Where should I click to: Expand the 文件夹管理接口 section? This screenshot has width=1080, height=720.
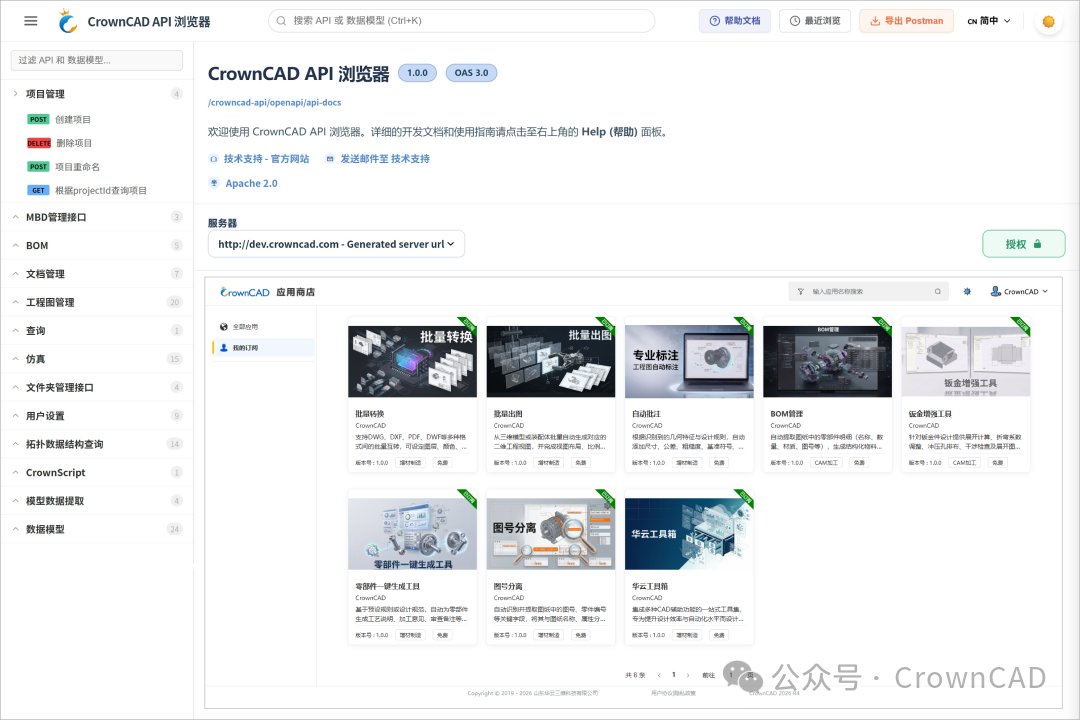point(97,387)
